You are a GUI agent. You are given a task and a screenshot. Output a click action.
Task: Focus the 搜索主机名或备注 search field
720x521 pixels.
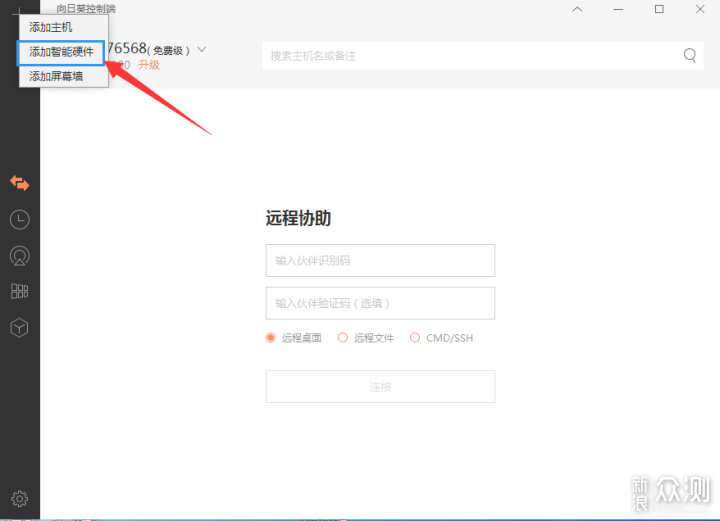click(x=483, y=56)
